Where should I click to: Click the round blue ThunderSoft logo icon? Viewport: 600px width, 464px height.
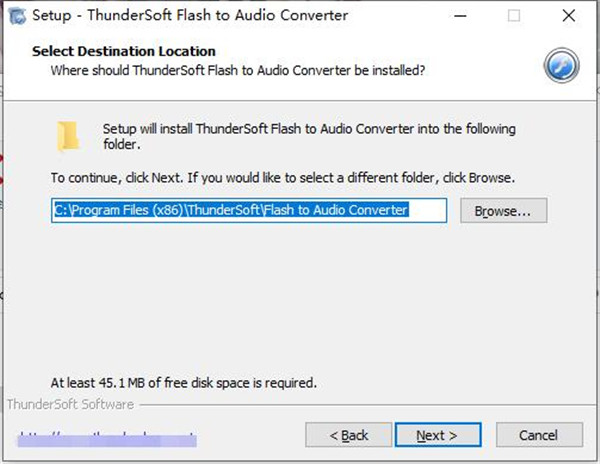click(x=561, y=65)
